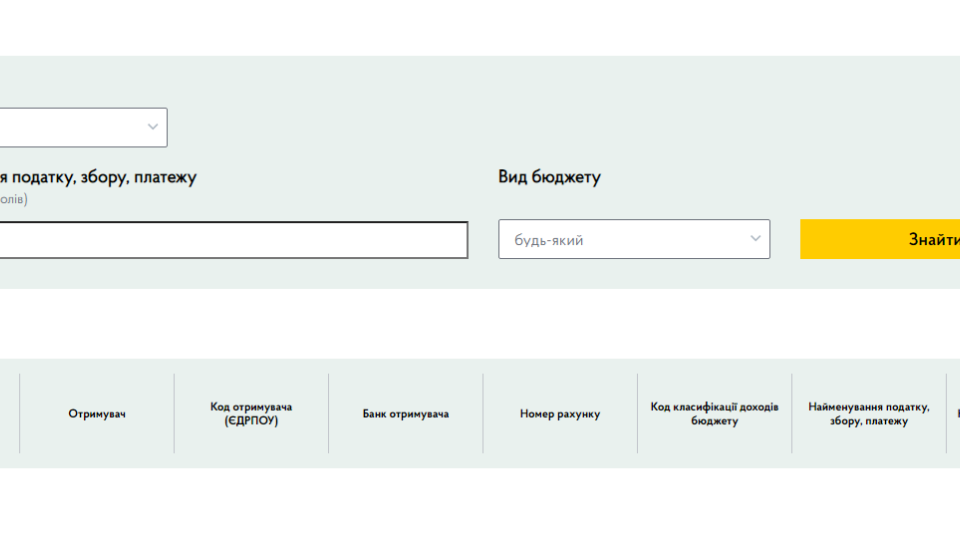Click the chevron arrow in the будь-який dropdown
This screenshot has height=540, width=960.
click(x=755, y=239)
